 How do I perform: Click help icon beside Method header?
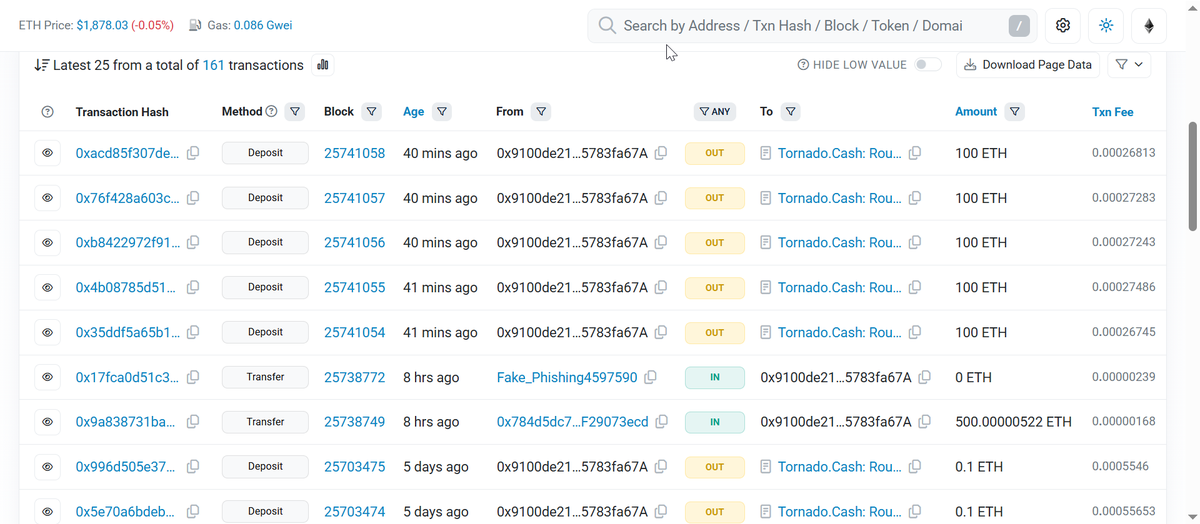271,111
